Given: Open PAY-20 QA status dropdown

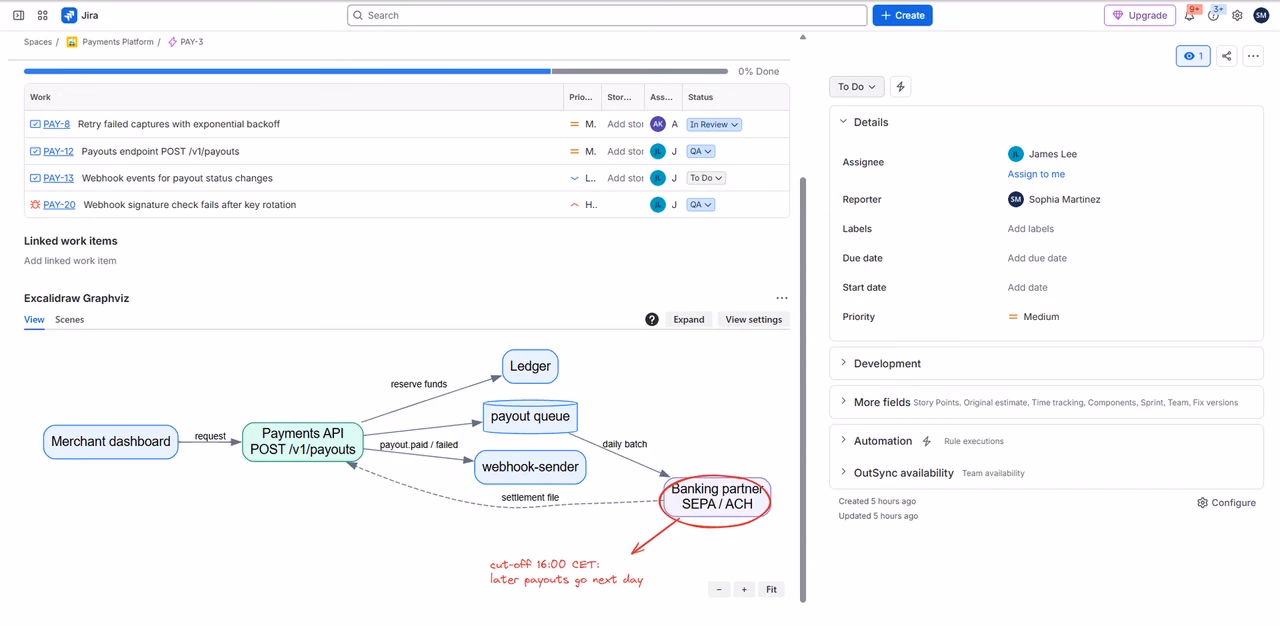Looking at the screenshot, I should pyautogui.click(x=701, y=204).
